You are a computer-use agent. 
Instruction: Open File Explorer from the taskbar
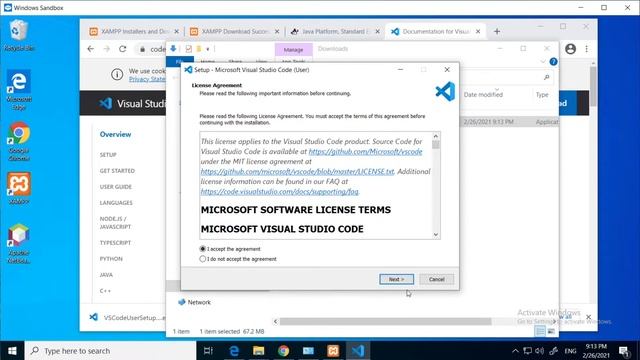click(x=259, y=351)
